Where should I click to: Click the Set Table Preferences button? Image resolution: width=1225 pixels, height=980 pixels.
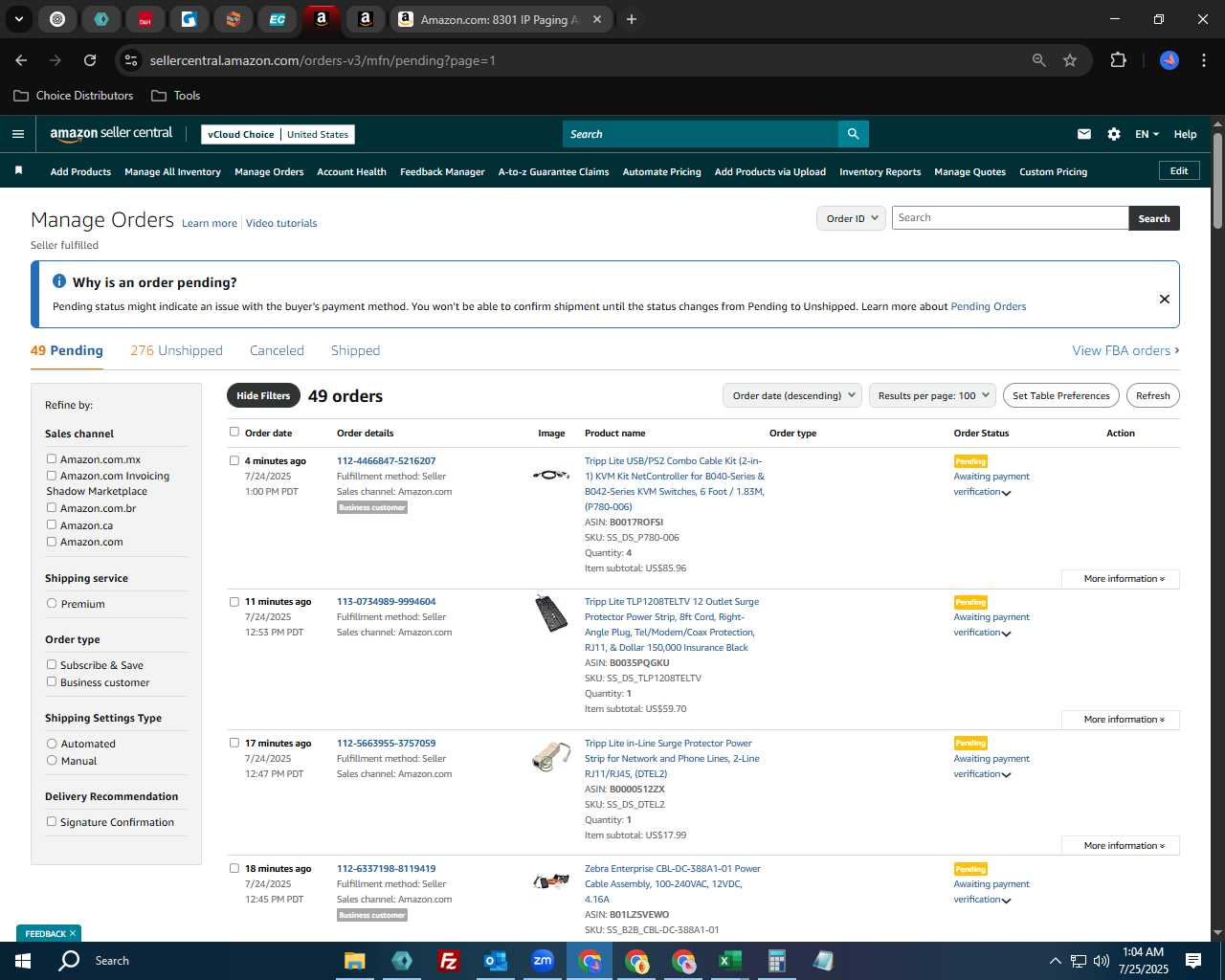coord(1060,395)
